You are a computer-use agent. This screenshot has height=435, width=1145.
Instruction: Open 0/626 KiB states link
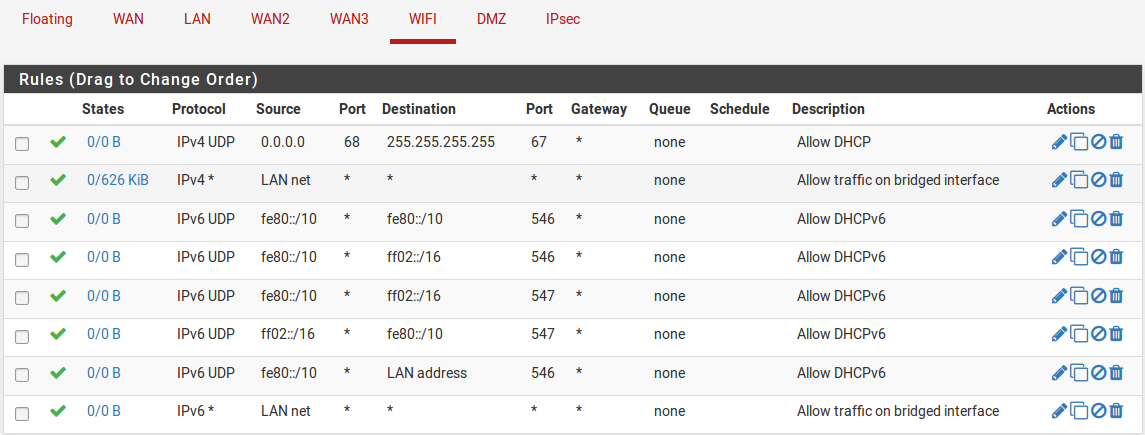pos(117,180)
